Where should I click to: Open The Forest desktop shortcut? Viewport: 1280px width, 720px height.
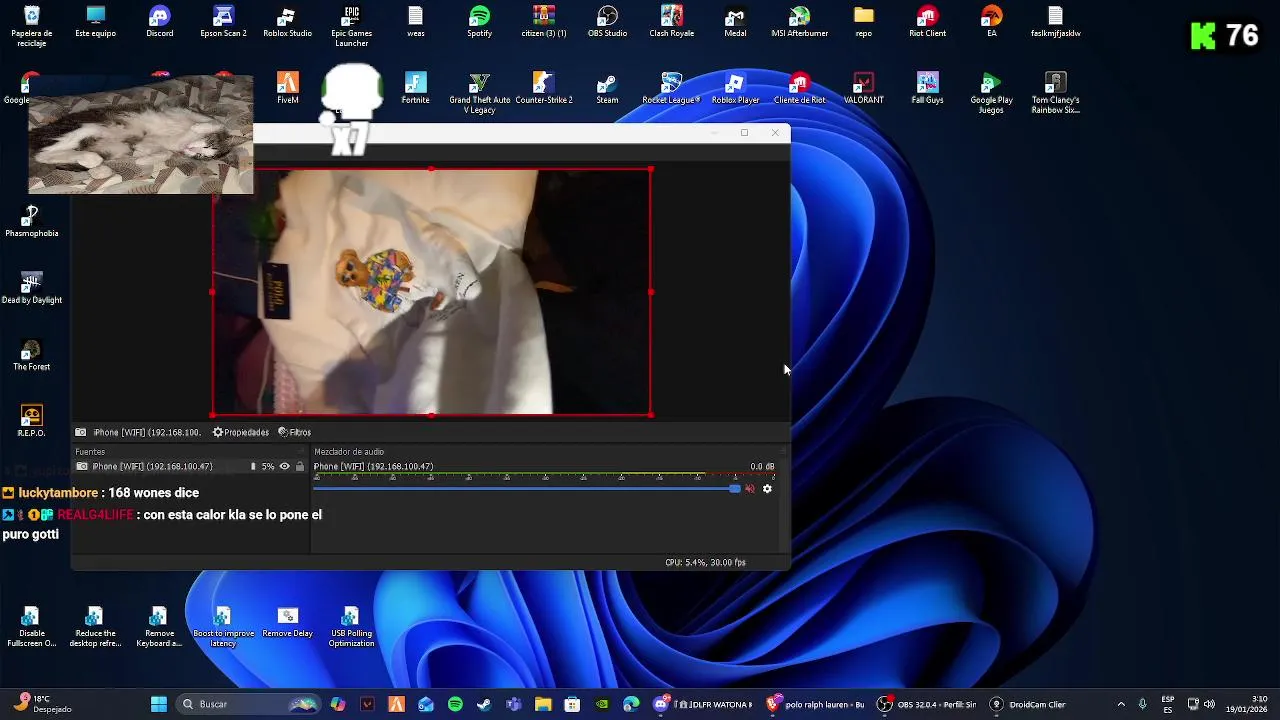coord(32,355)
